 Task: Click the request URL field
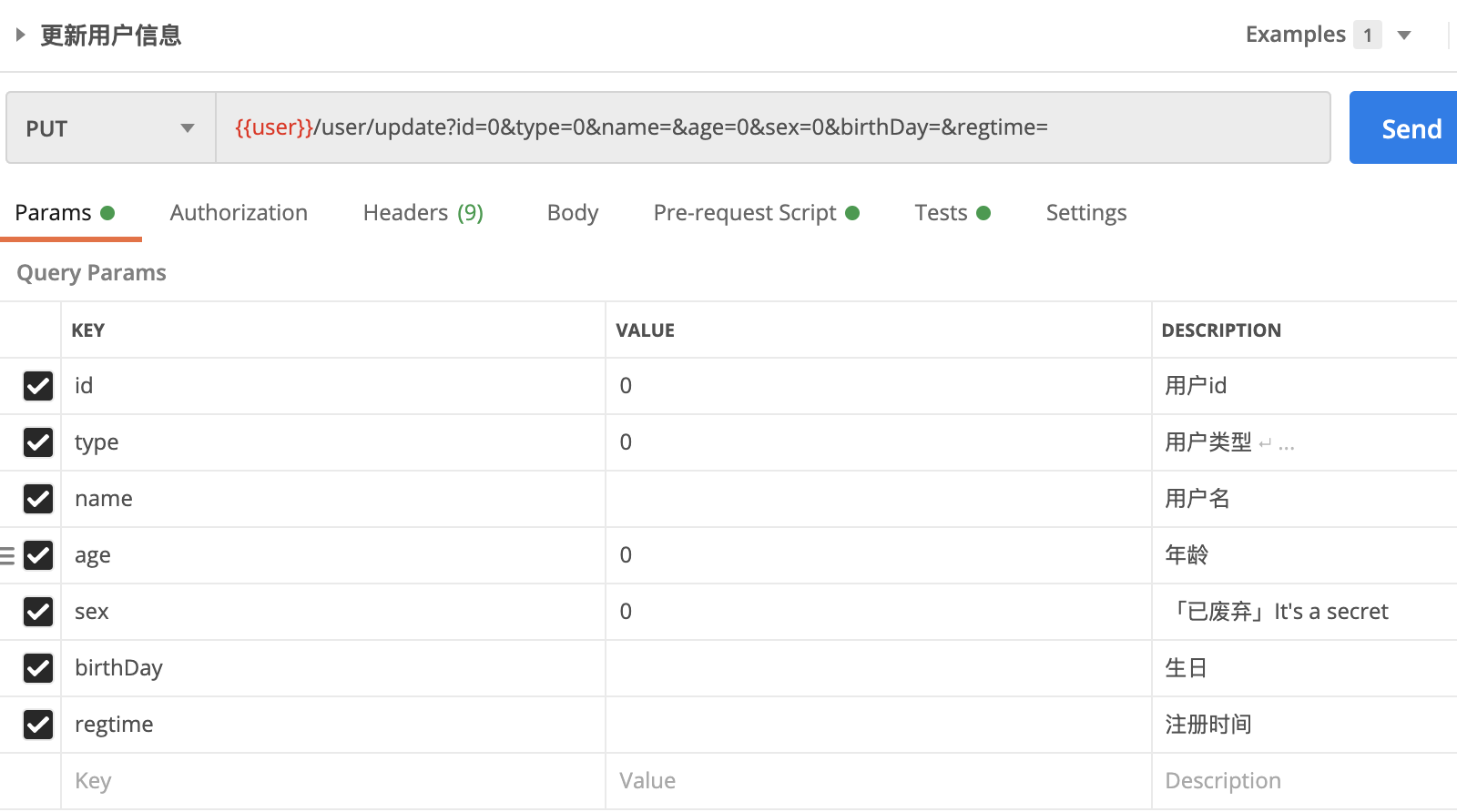[x=773, y=127]
